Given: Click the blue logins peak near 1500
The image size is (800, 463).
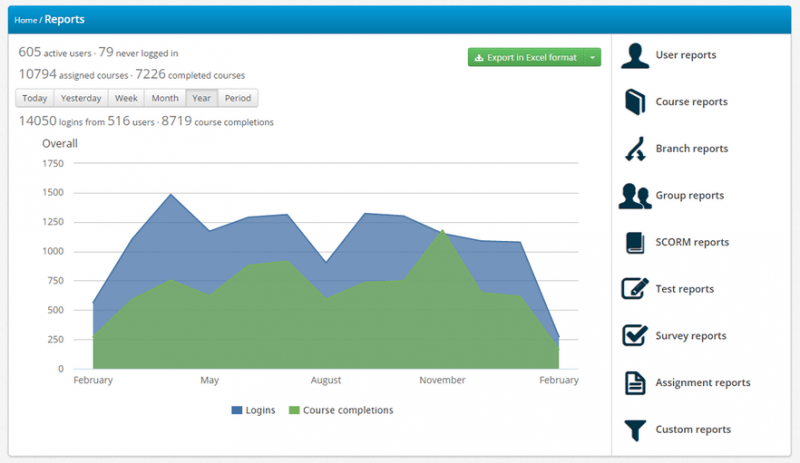Looking at the screenshot, I should click(171, 194).
